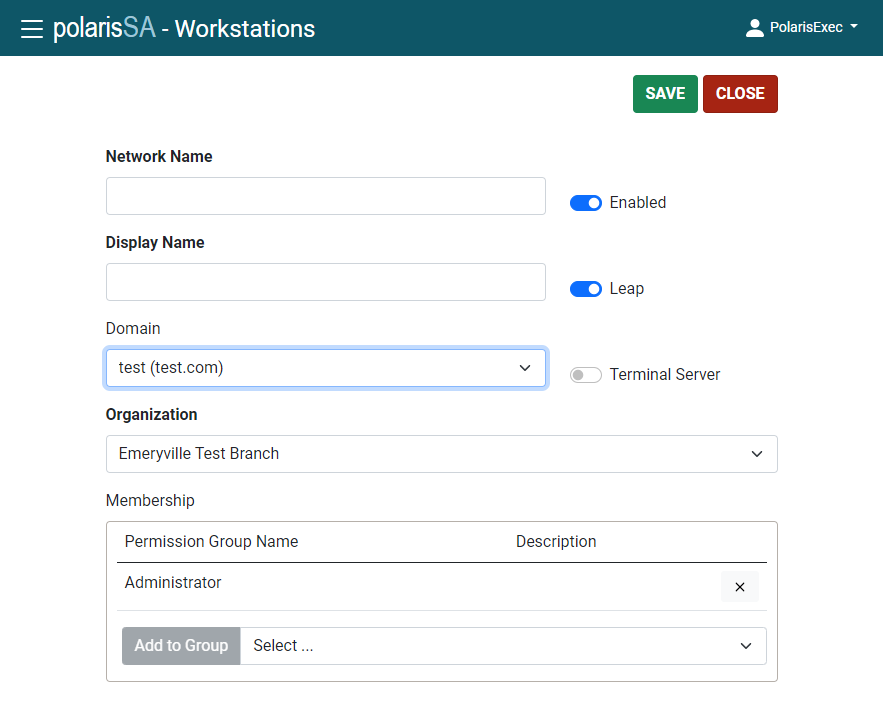Open the PolarisExec account menu
Screen dimensions: 883x712
(x=802, y=28)
